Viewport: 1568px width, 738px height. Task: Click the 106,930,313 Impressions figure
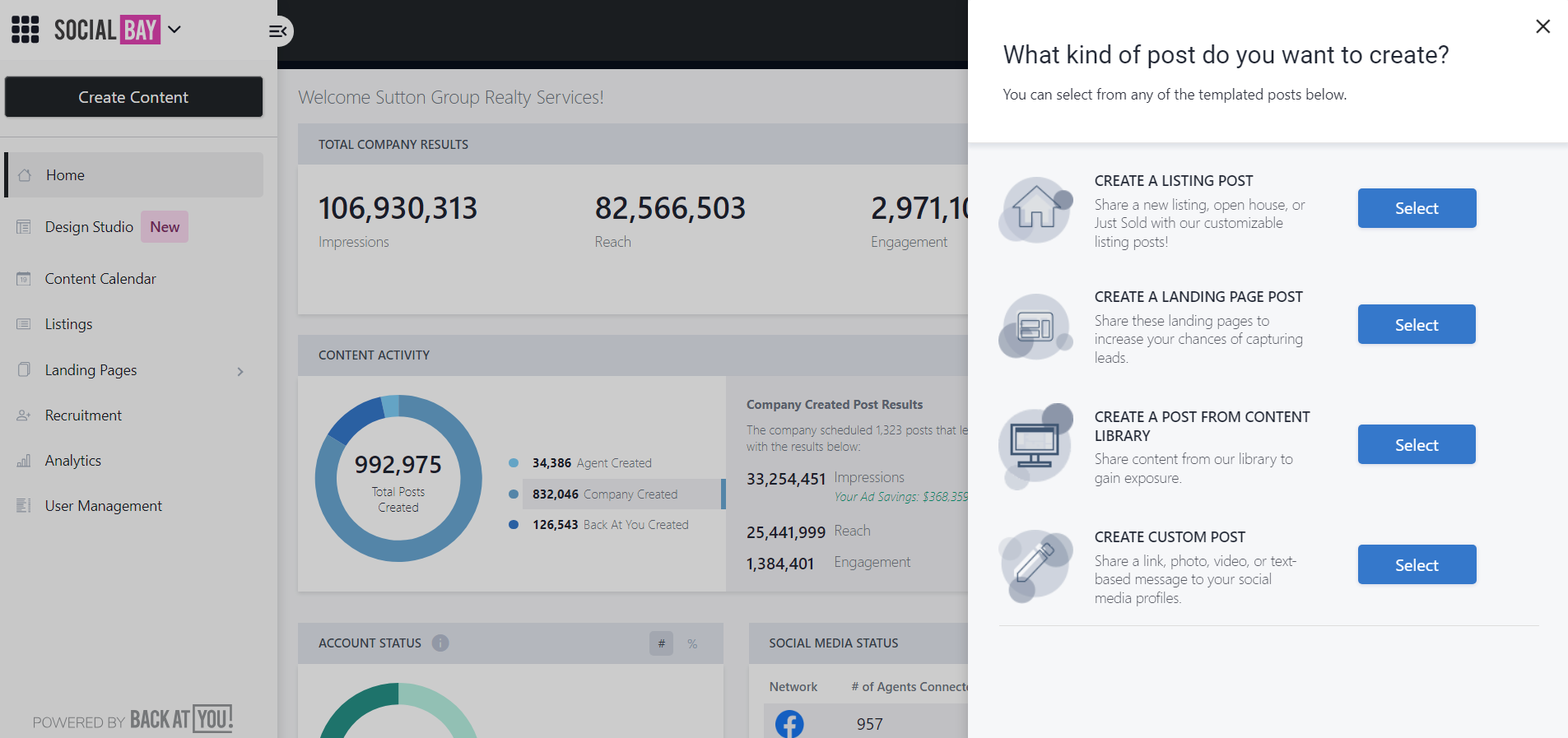coord(398,208)
